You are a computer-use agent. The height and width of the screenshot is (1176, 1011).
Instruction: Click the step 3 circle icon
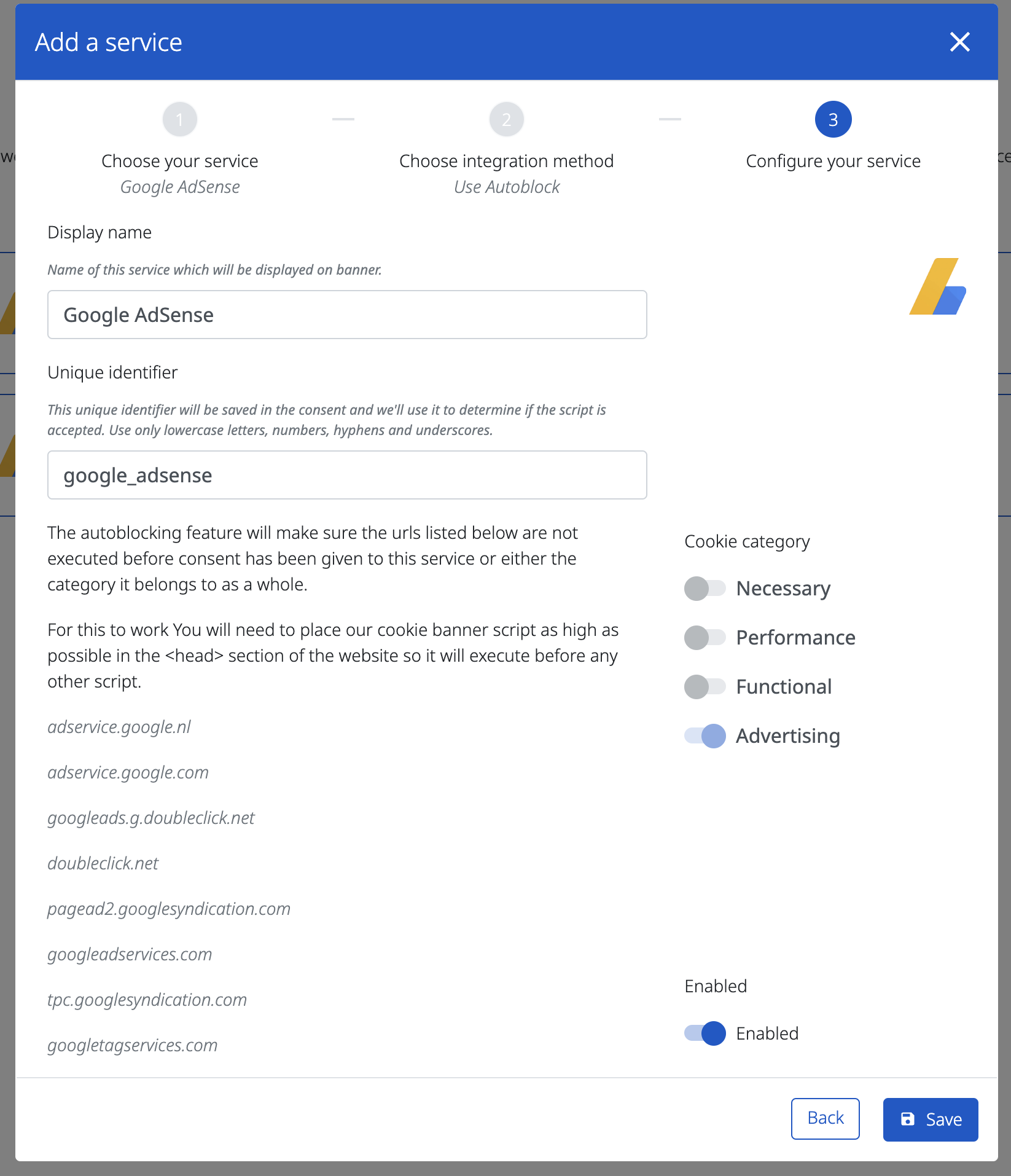(x=833, y=119)
